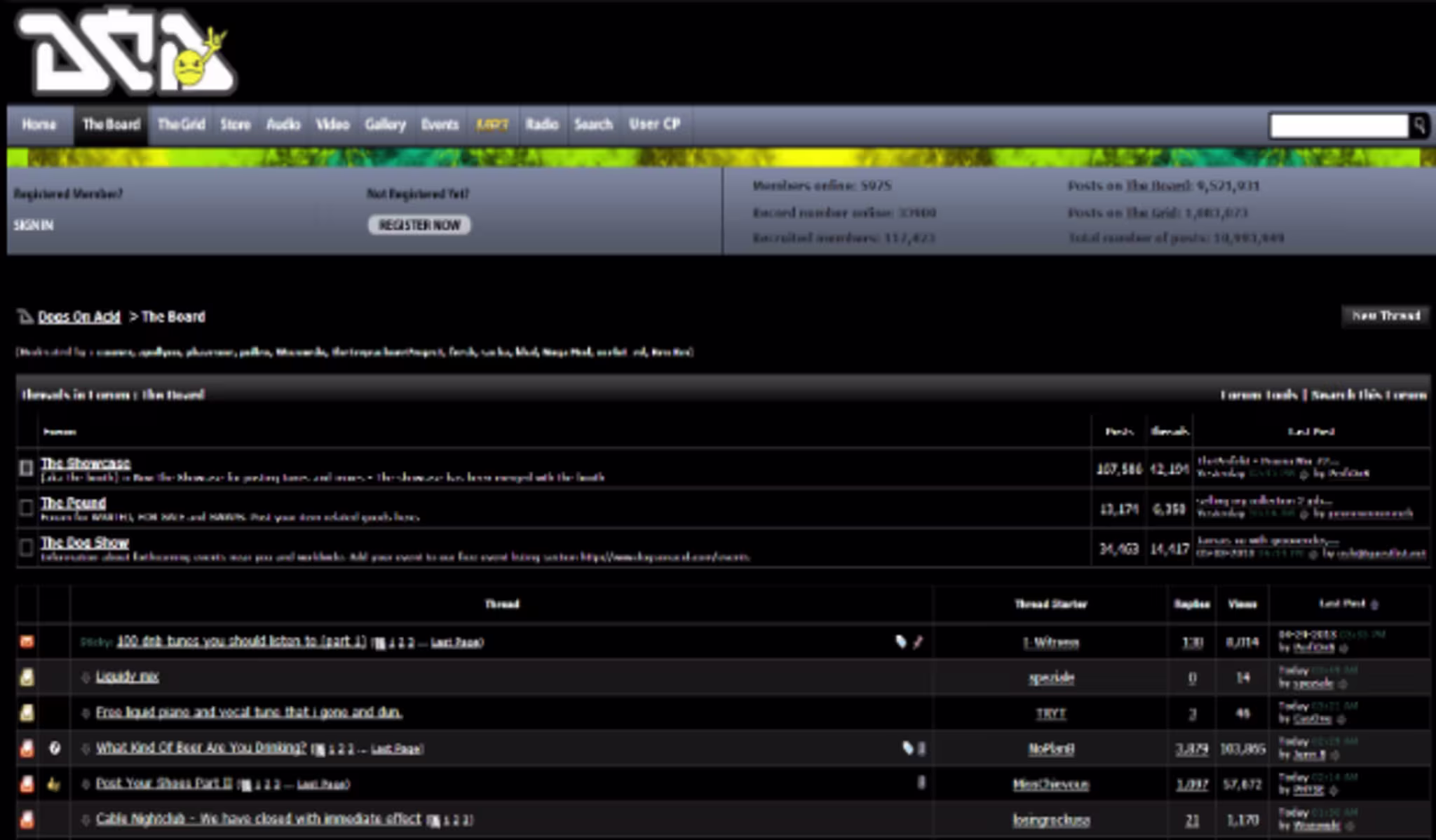Open the Audio tab in navigation
The image size is (1436, 840).
283,125
